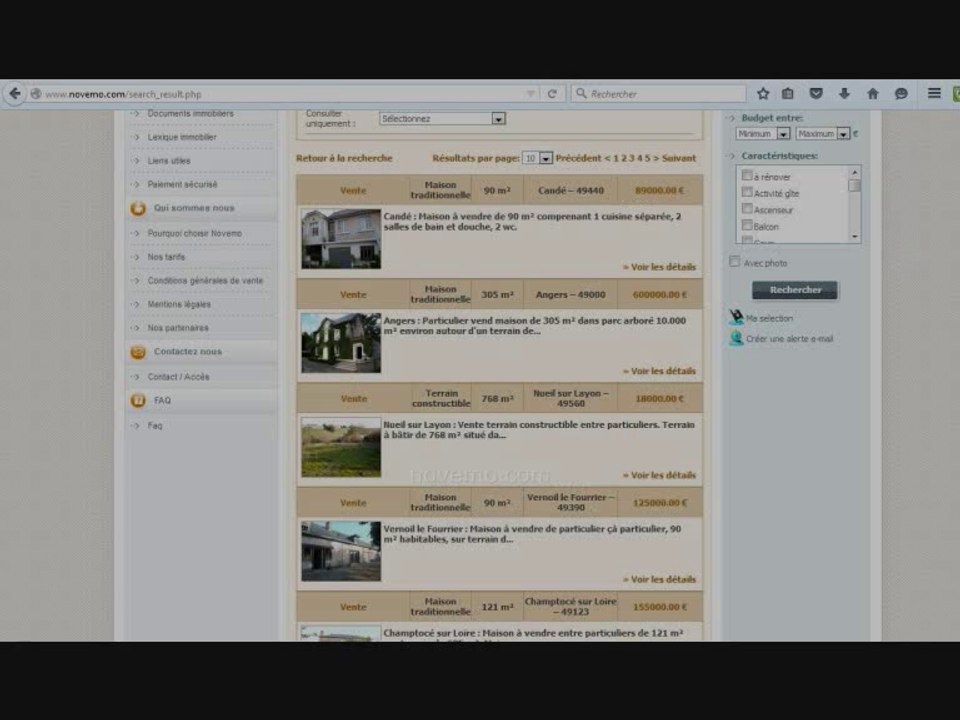
Task: Click the 768 m² surface cell
Action: click(497, 399)
